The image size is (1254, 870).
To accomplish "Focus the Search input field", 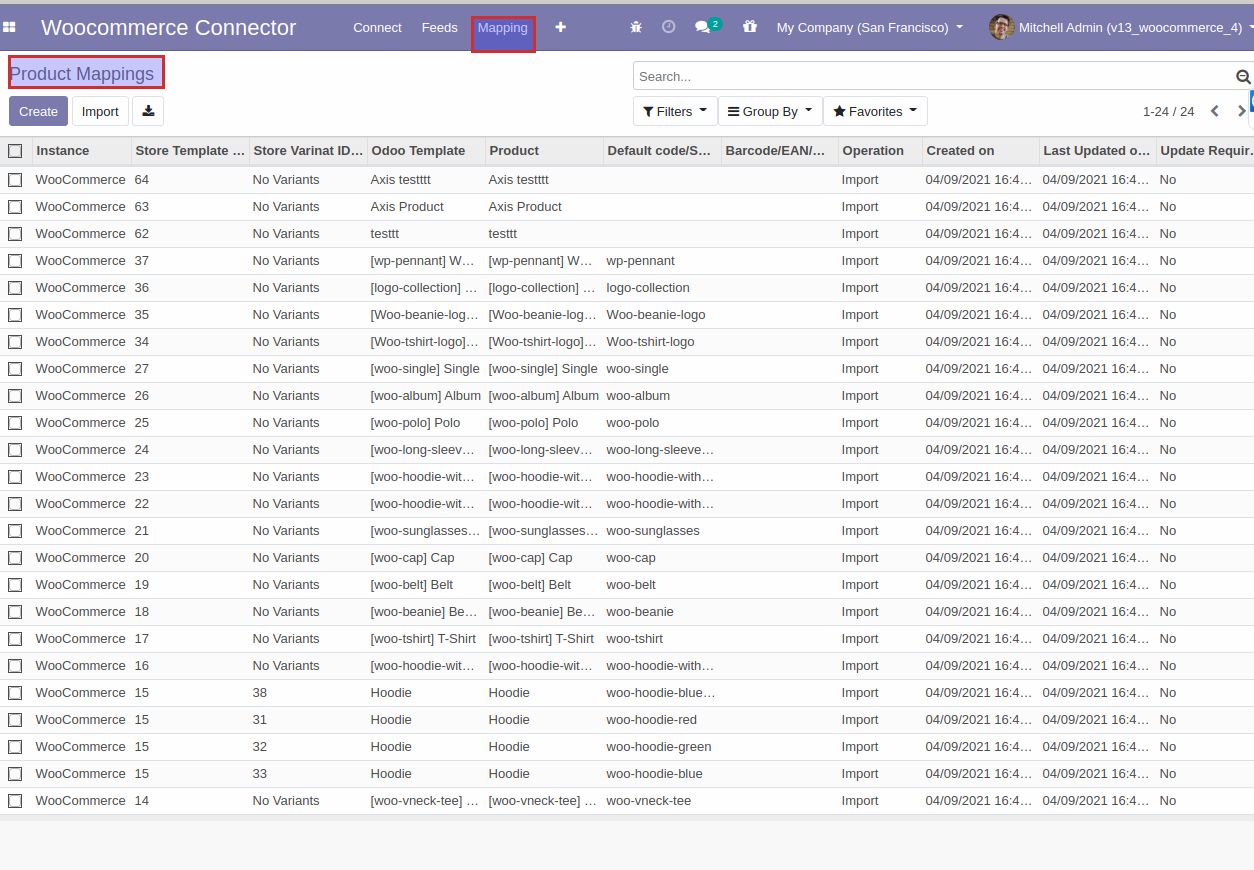I will coord(935,76).
